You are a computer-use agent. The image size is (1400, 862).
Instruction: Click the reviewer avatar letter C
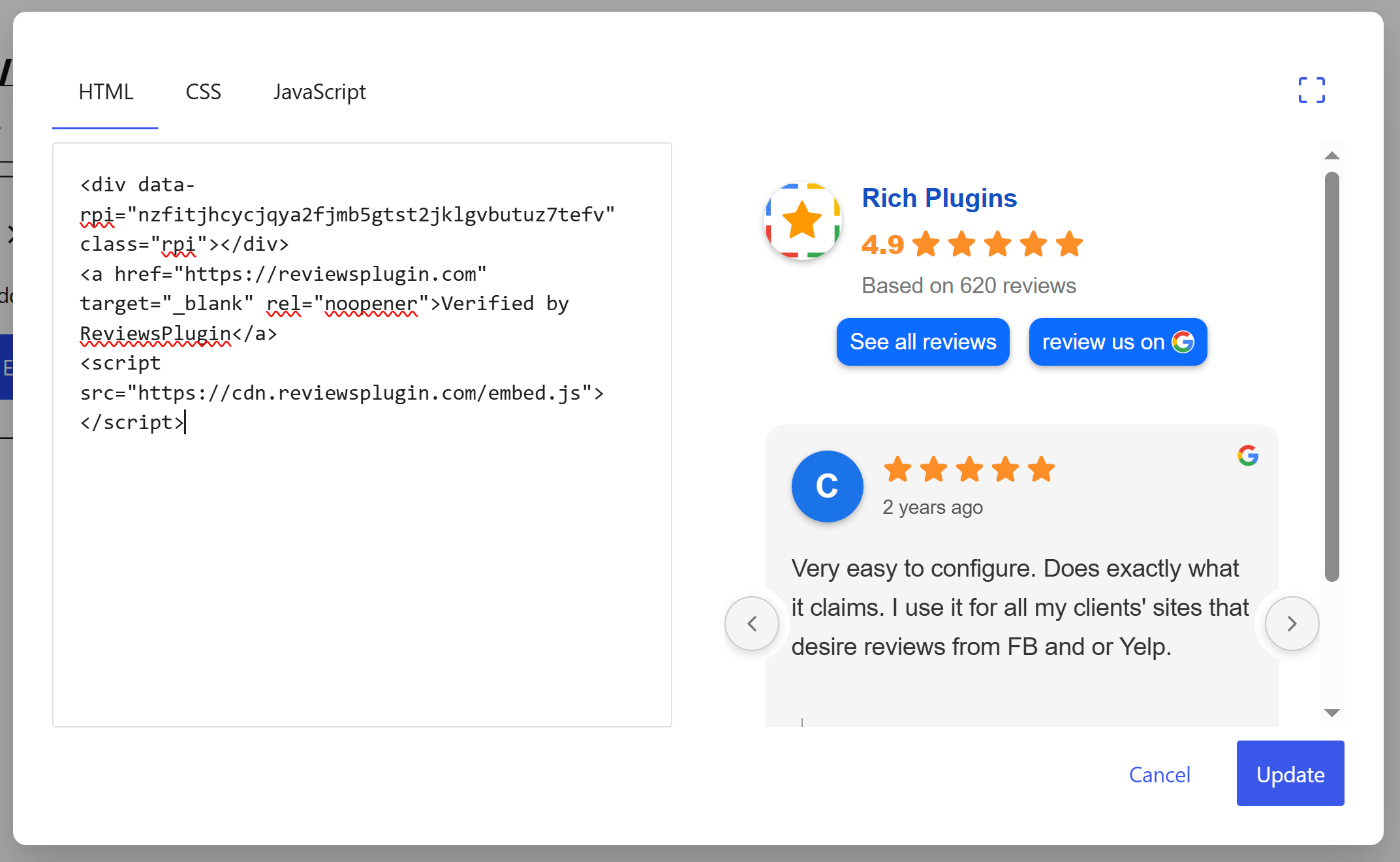click(827, 487)
